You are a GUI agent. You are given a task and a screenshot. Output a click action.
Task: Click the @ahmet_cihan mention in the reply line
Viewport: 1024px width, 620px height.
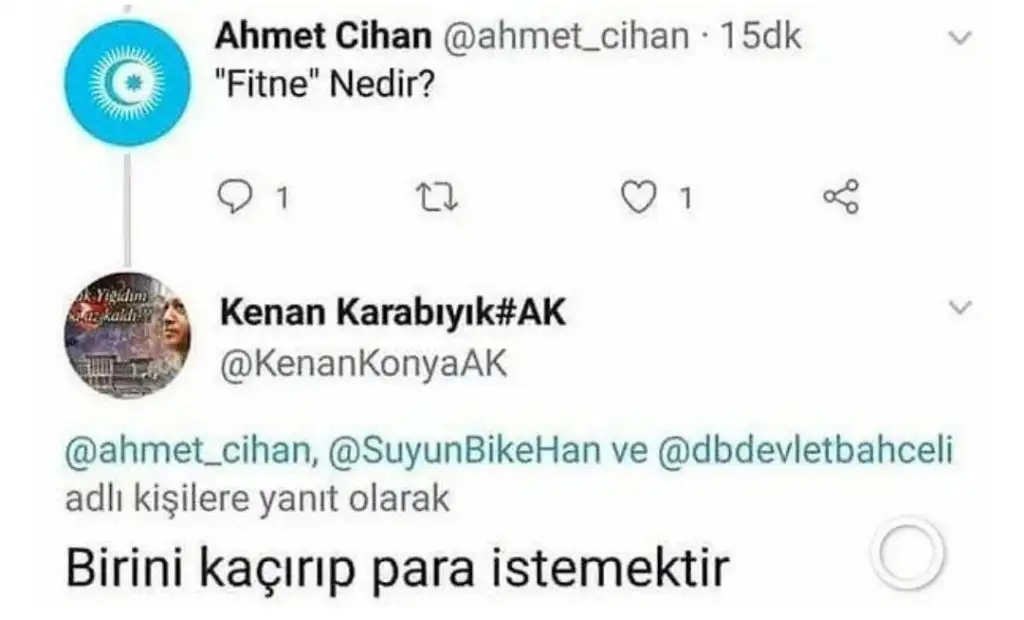pyautogui.click(x=186, y=452)
